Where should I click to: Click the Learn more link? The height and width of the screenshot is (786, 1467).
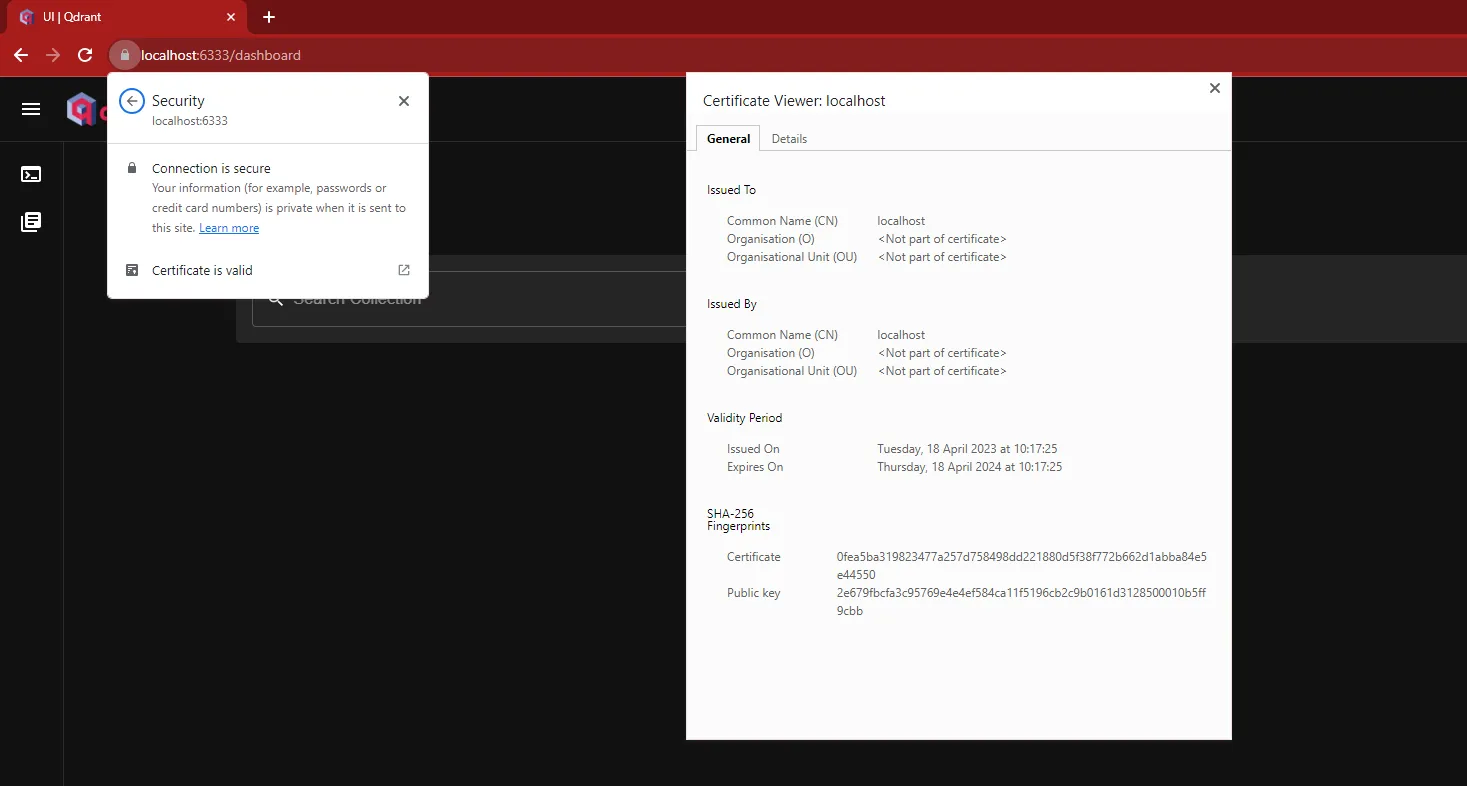pos(229,228)
